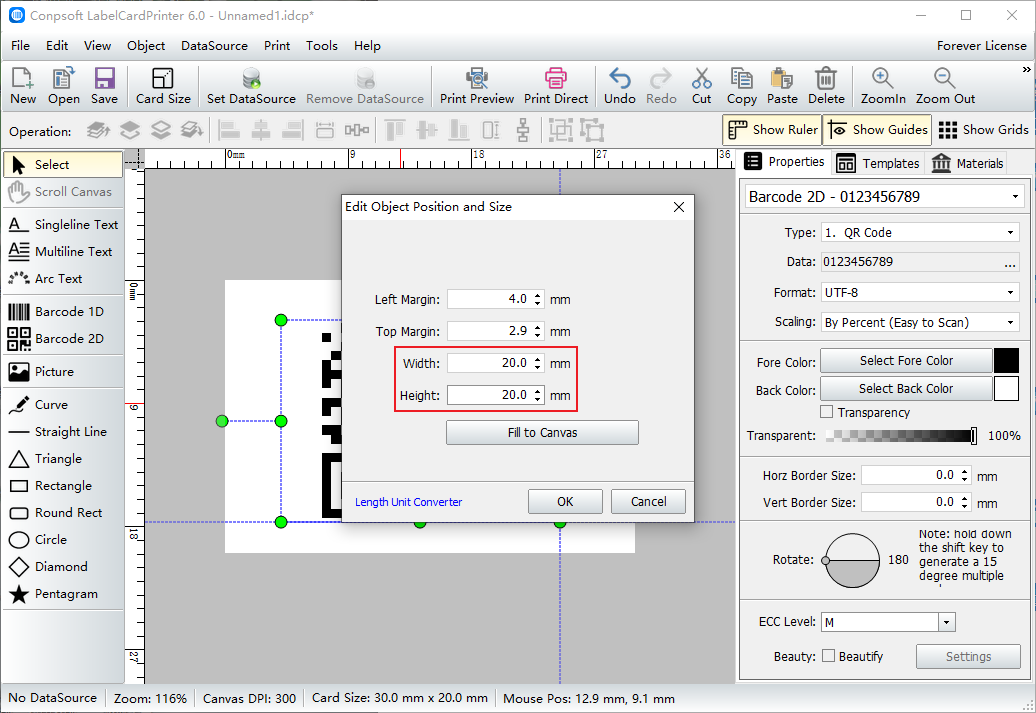Click the Select Fore Color button

tap(906, 361)
